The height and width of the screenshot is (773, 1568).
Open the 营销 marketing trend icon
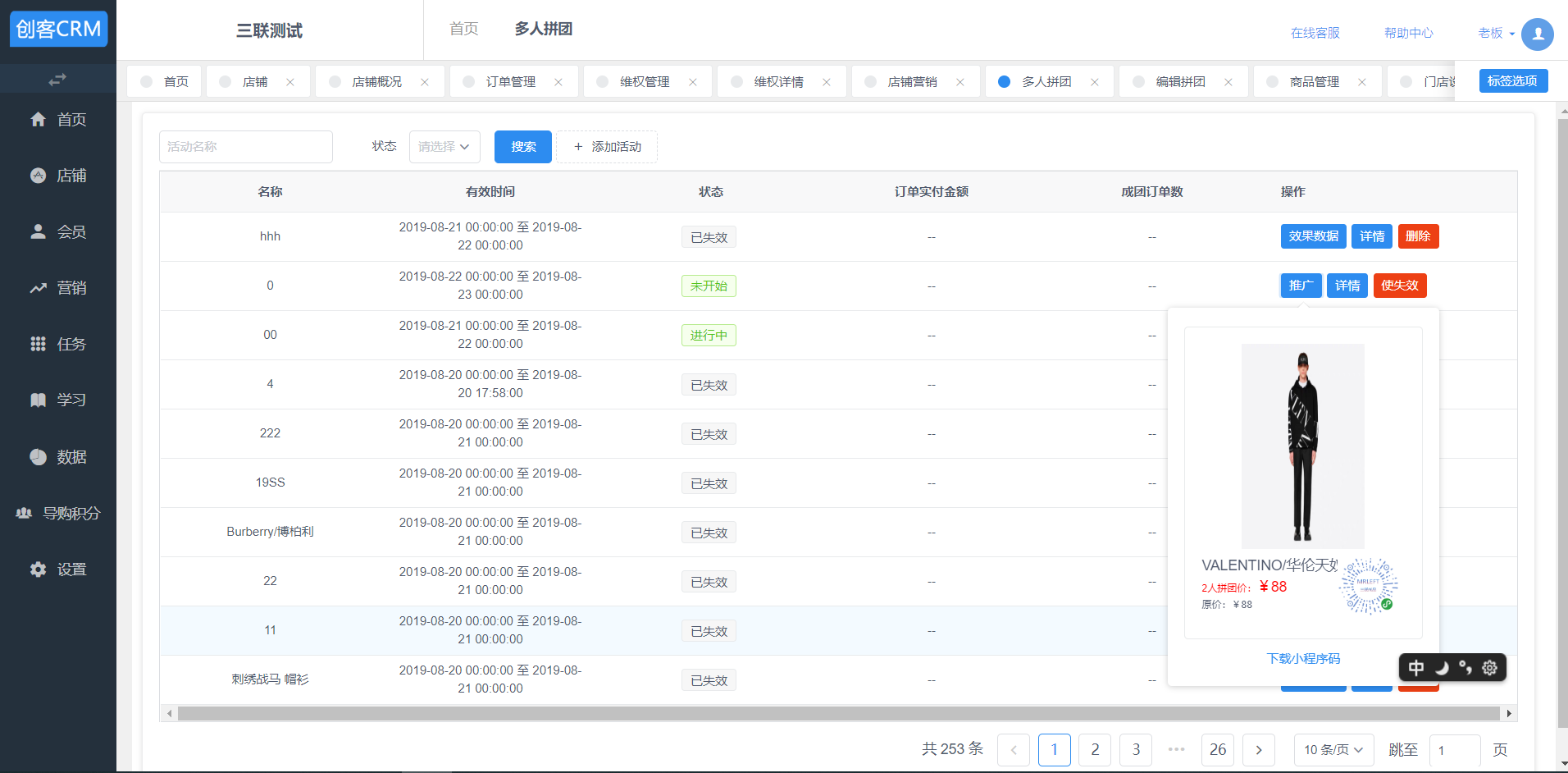pos(38,288)
